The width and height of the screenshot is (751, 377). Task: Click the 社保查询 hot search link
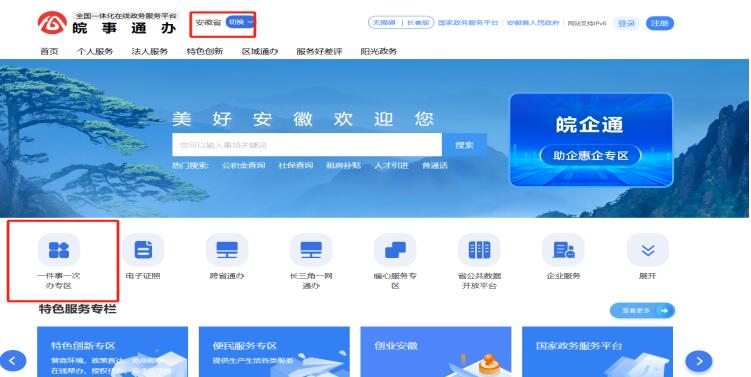(296, 165)
